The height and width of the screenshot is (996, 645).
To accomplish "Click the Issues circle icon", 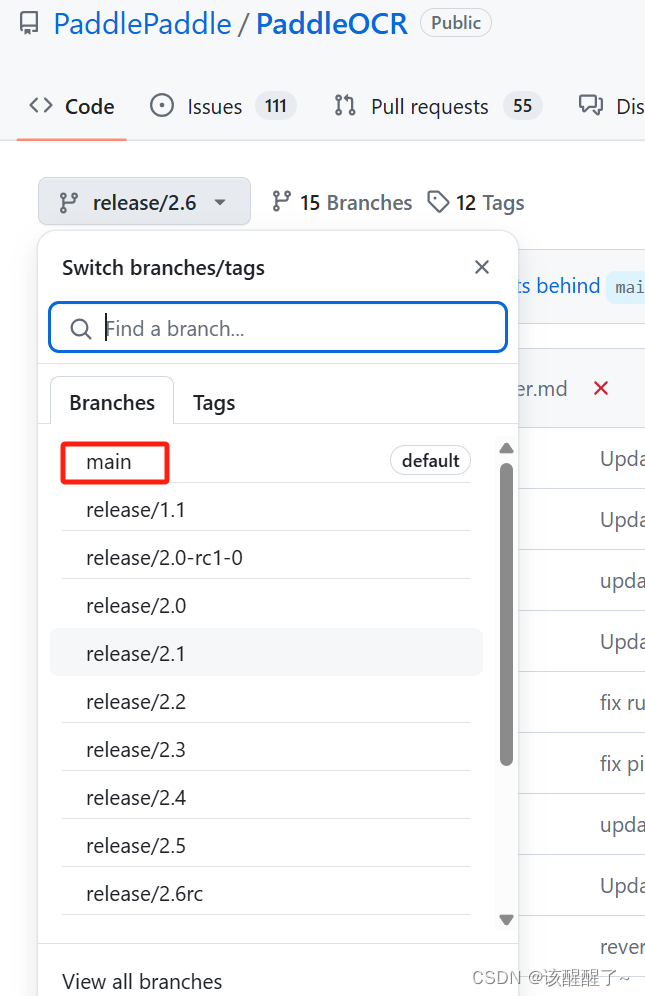I will coord(161,106).
